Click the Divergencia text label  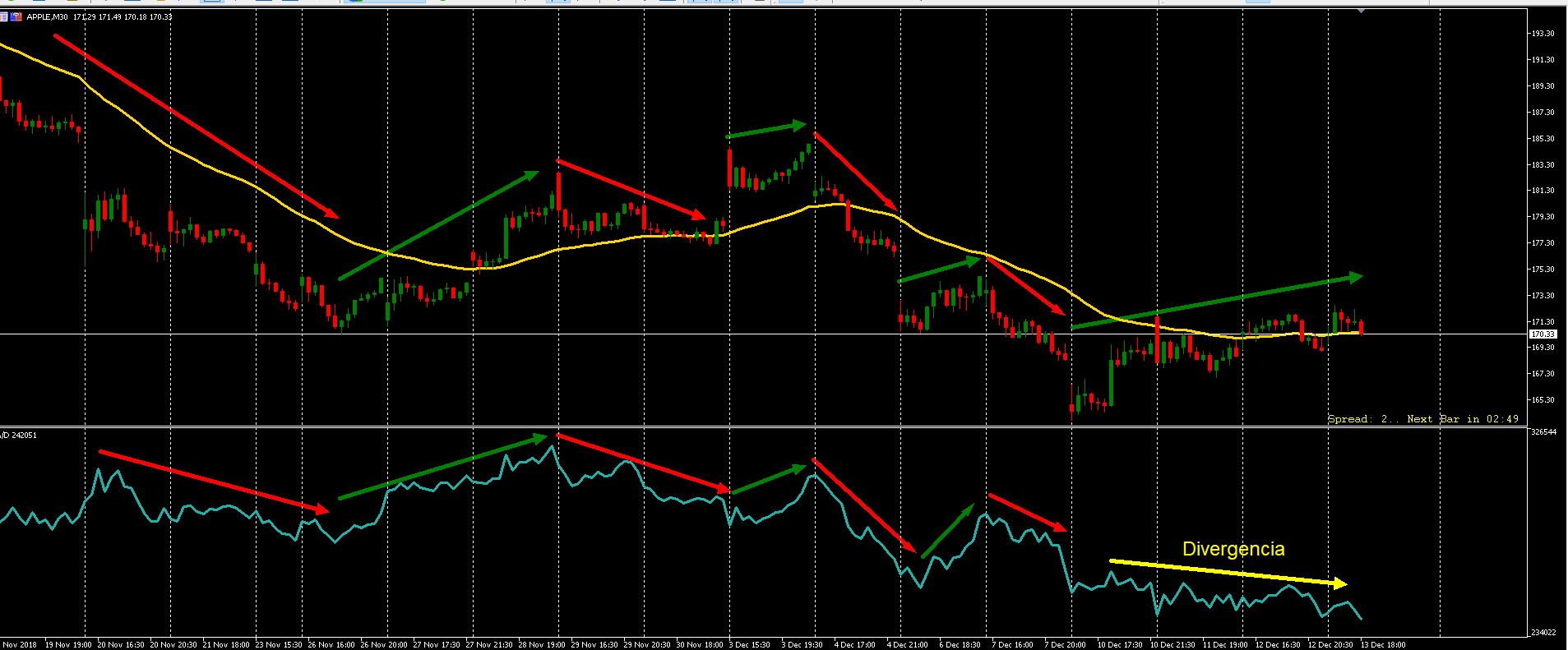[1233, 549]
